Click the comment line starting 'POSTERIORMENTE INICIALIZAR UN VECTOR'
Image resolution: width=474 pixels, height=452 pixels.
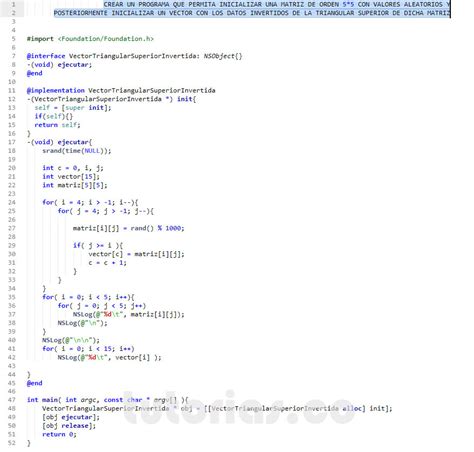252,13
